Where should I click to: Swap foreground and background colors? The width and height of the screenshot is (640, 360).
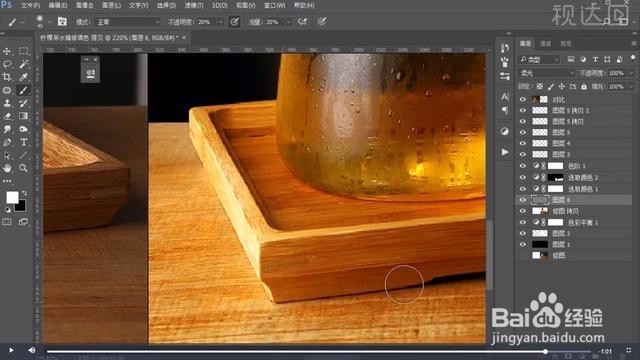[24, 193]
